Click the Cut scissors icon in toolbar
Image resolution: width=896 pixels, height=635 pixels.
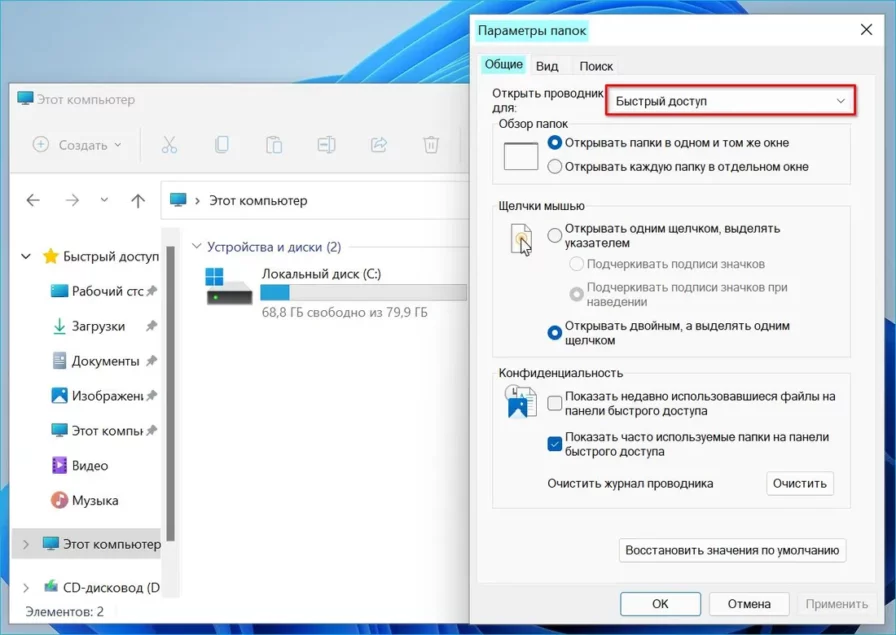point(169,145)
